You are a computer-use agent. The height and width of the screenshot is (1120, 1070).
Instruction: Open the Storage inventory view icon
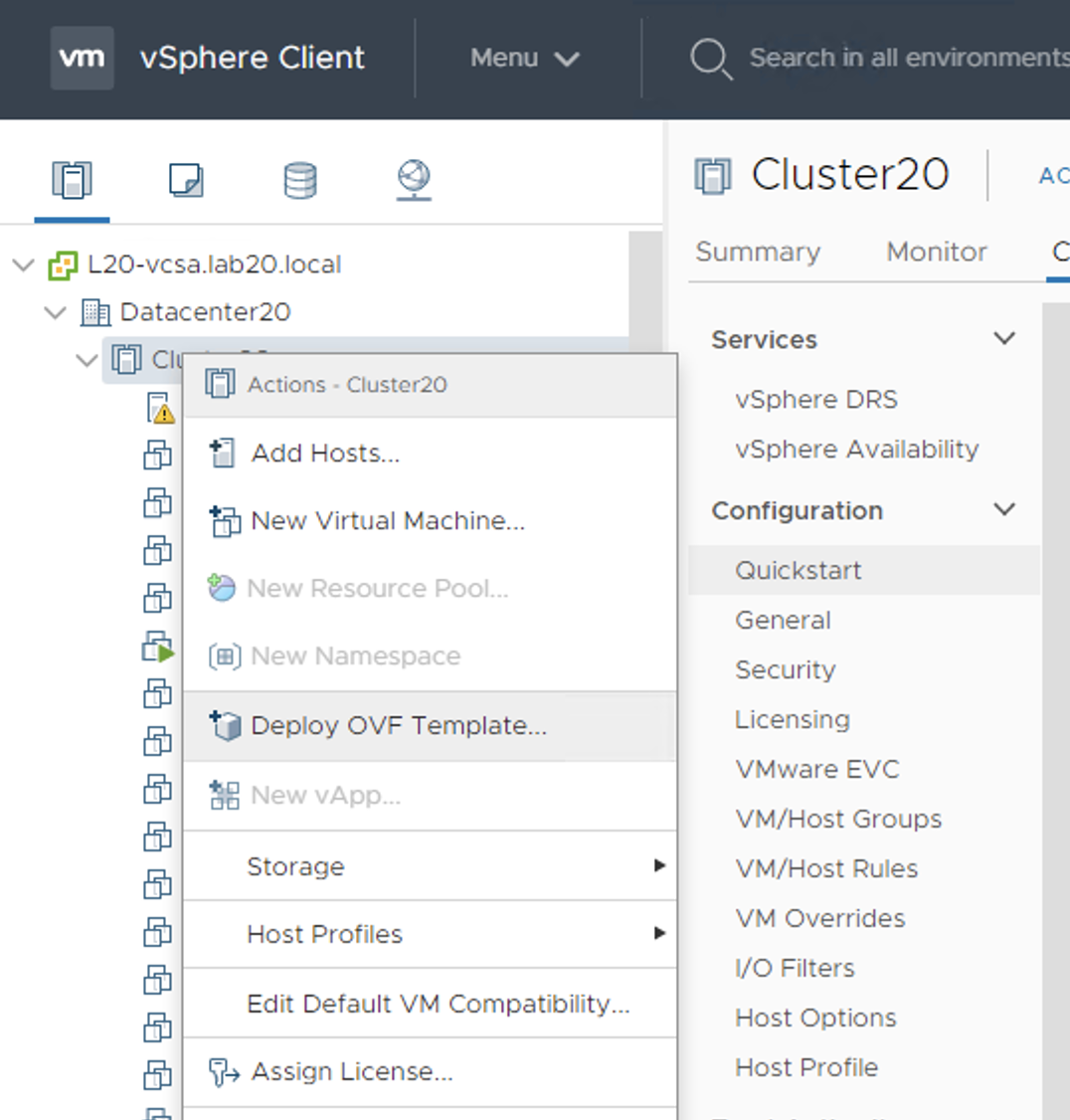(x=300, y=180)
